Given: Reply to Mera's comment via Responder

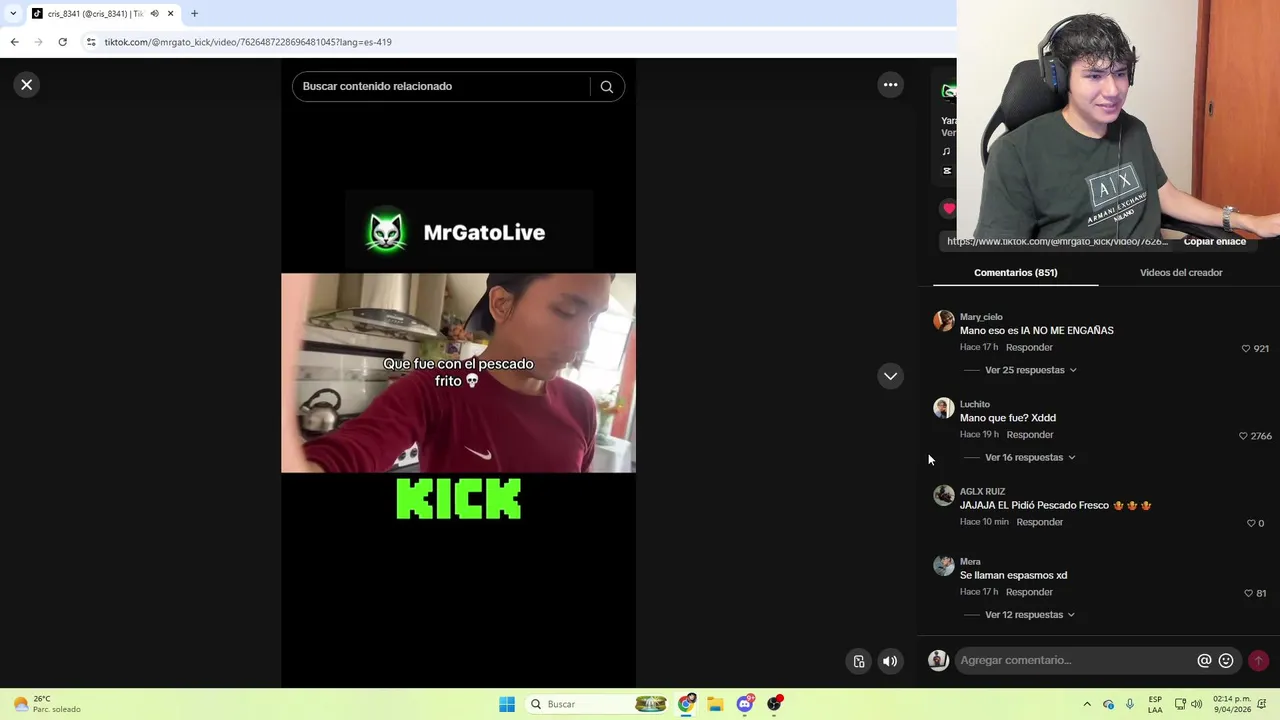Looking at the screenshot, I should pos(1029,592).
